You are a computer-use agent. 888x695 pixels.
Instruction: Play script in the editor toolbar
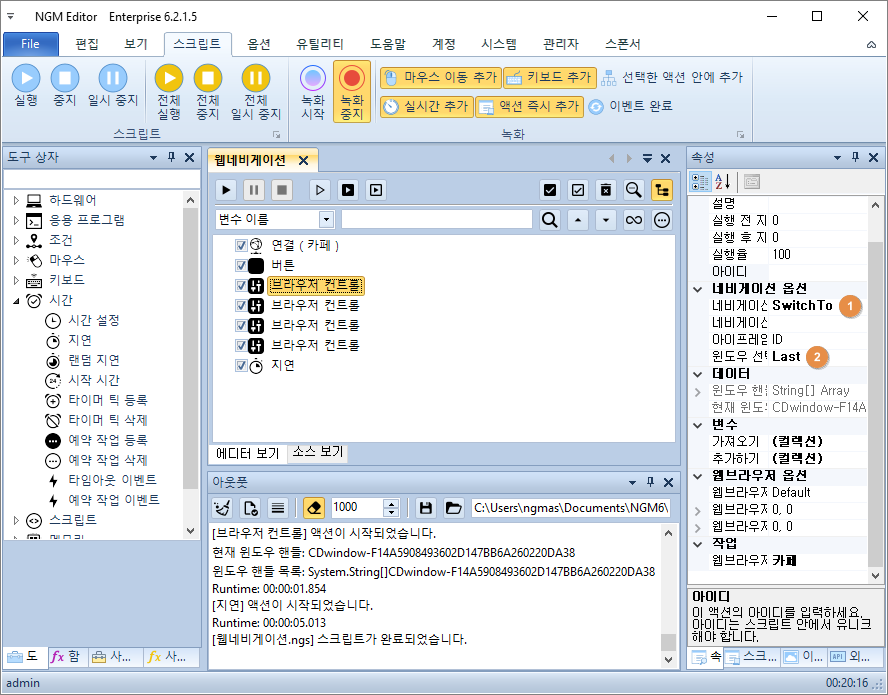226,190
